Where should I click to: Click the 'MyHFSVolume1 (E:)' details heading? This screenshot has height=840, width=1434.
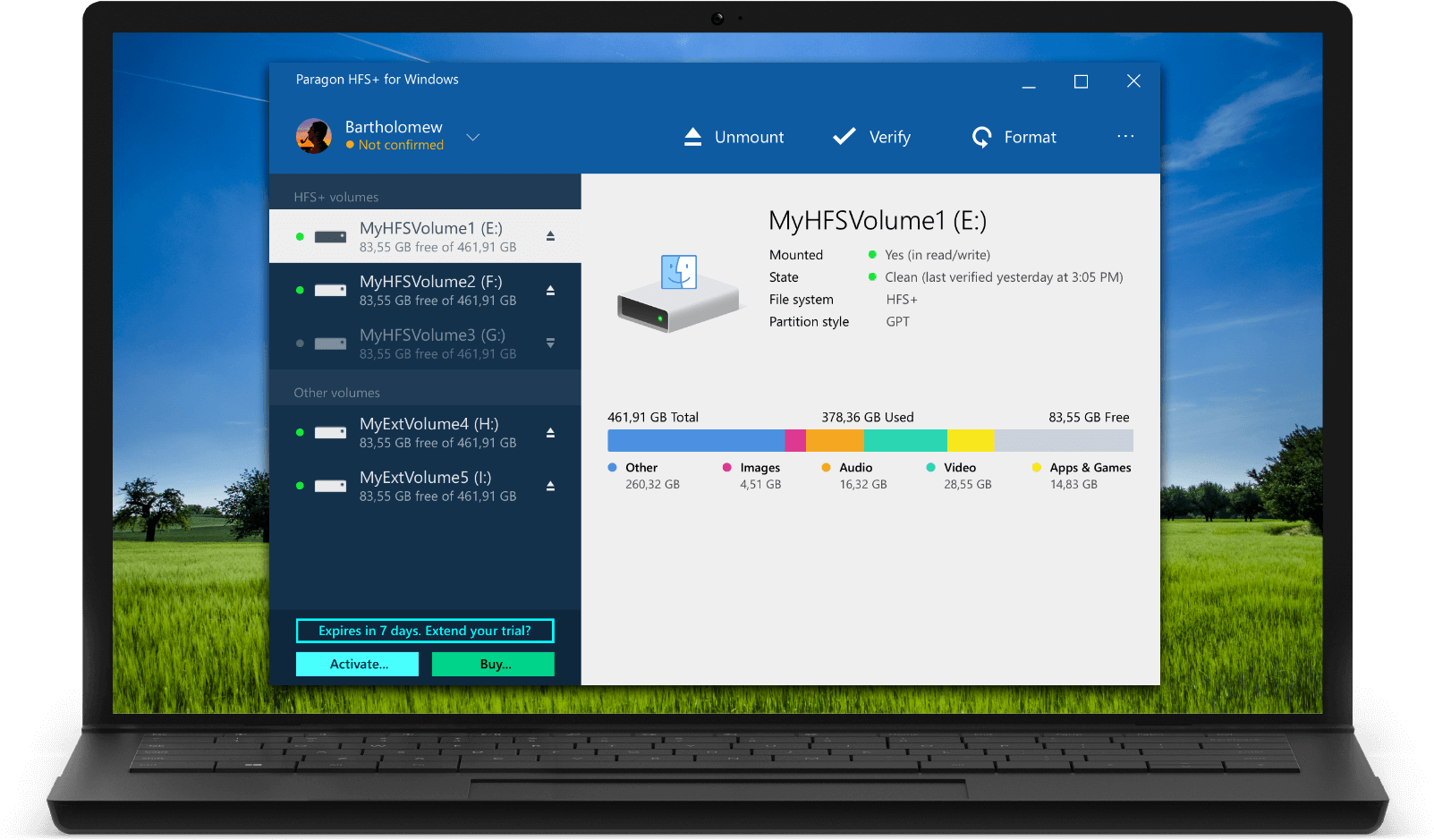pos(878,221)
